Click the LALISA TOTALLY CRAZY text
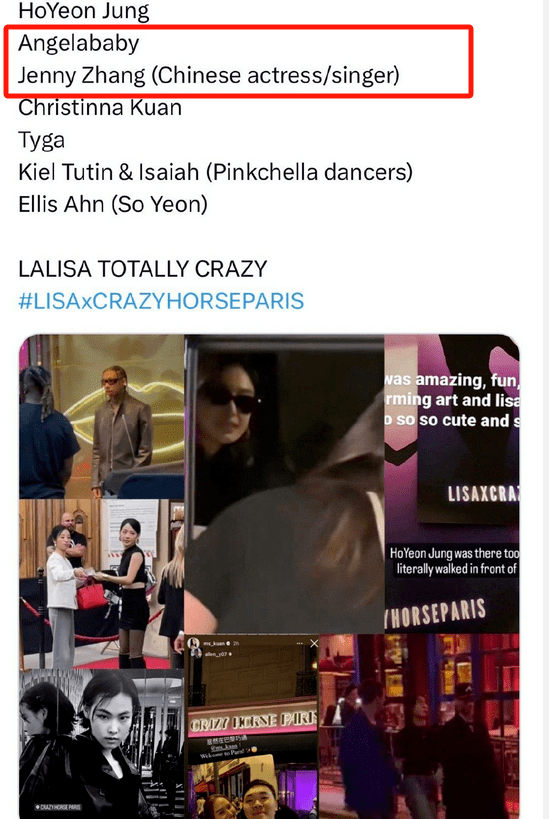The width and height of the screenshot is (549, 819). pos(143,269)
